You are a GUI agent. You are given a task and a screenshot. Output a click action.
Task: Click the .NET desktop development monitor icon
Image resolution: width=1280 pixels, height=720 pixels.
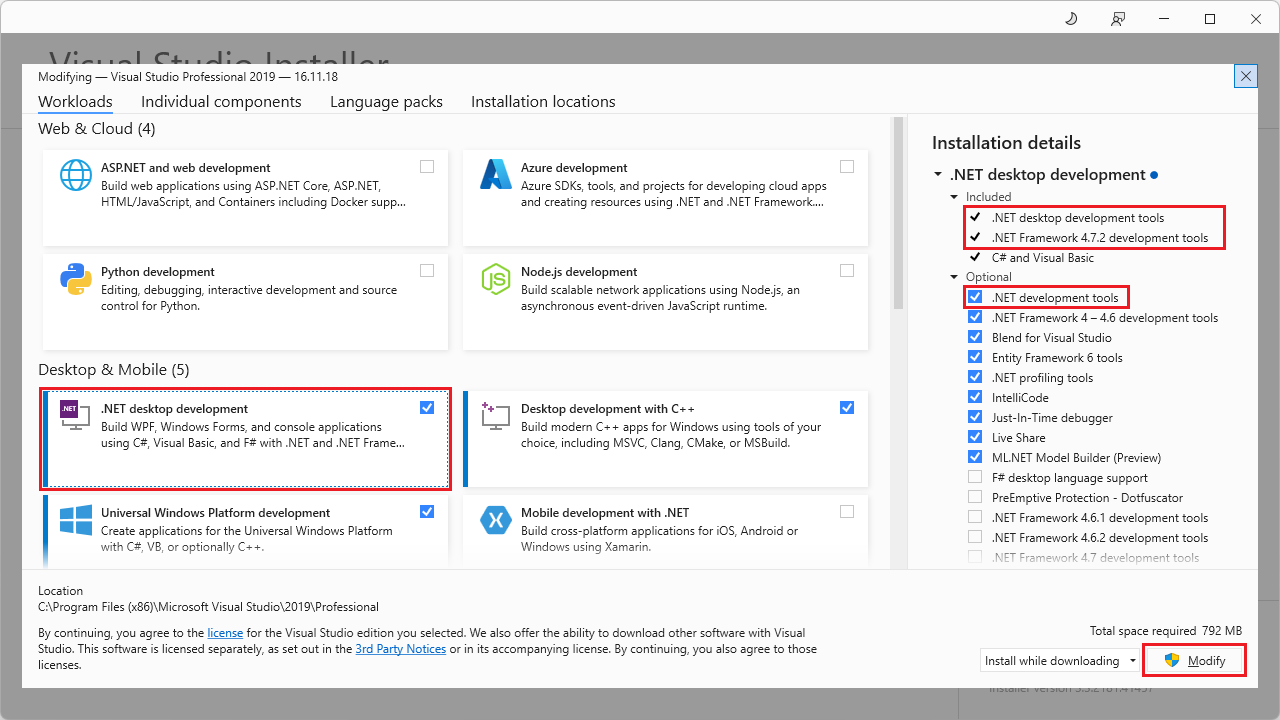click(75, 415)
